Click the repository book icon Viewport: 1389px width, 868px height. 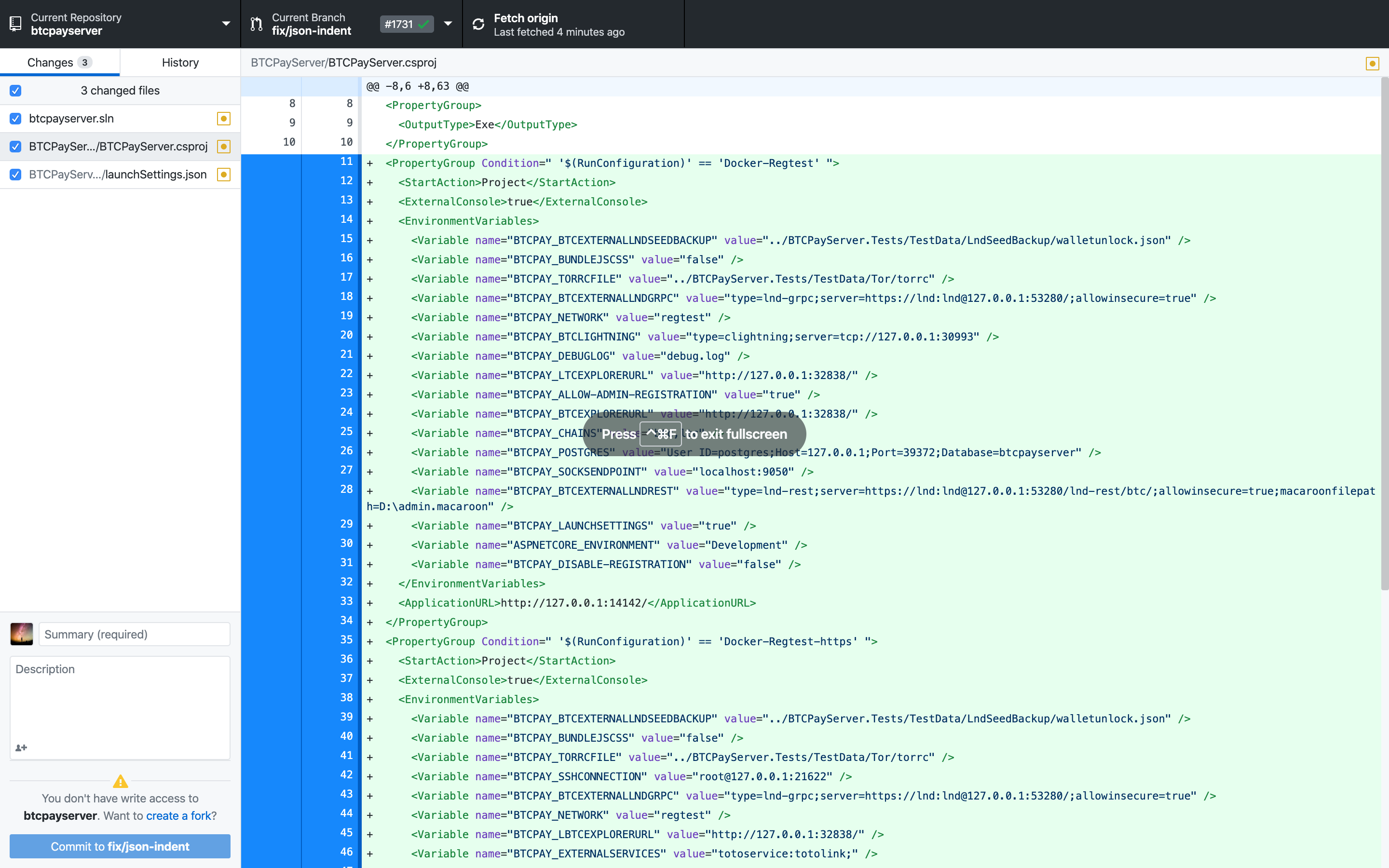pos(15,24)
